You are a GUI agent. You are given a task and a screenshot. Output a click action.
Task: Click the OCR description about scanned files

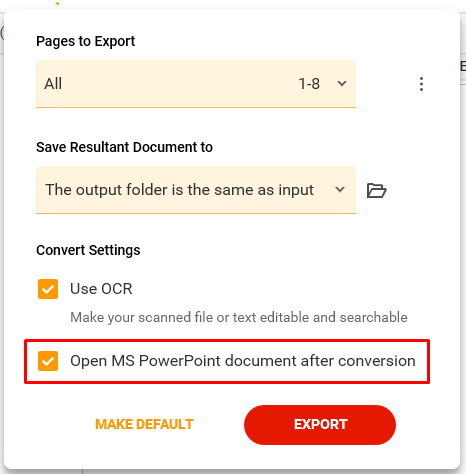239,317
